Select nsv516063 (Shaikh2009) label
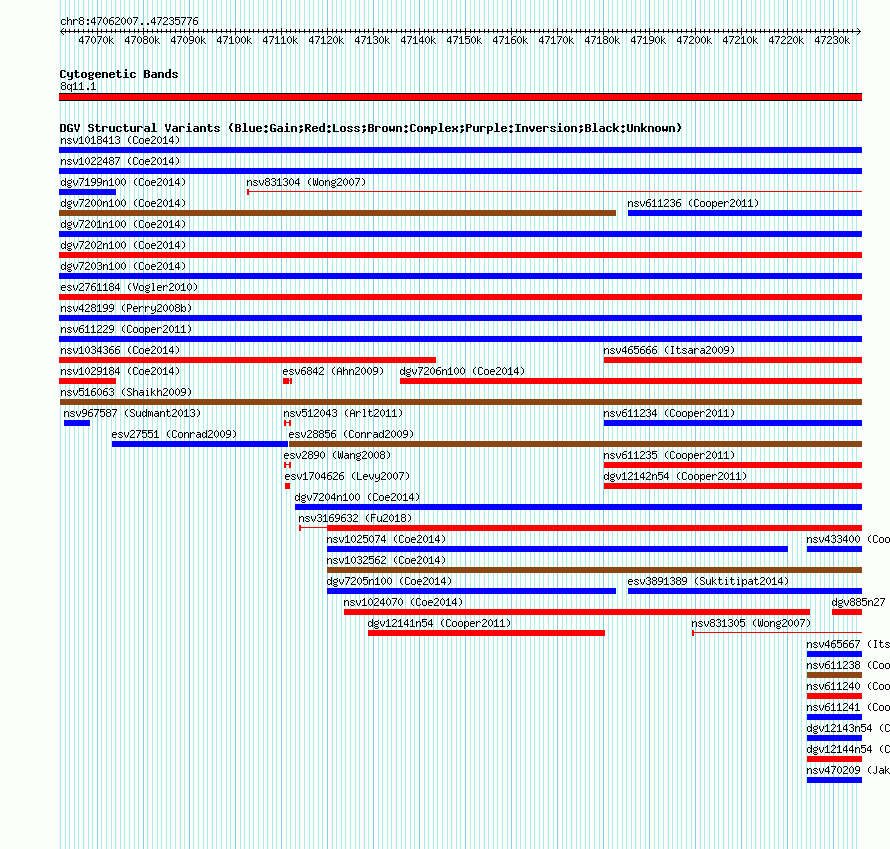Viewport: 890px width, 849px height. click(x=126, y=392)
